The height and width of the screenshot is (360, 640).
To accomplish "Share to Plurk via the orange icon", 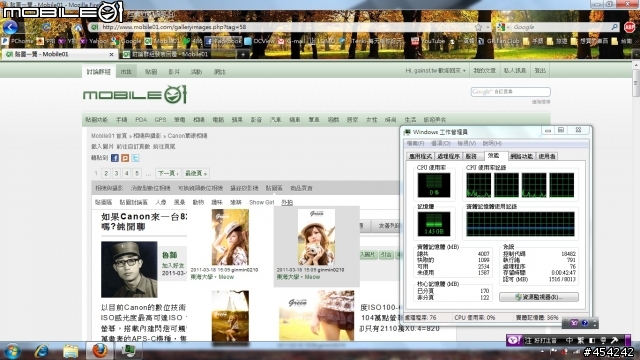I will pyautogui.click(x=125, y=158).
